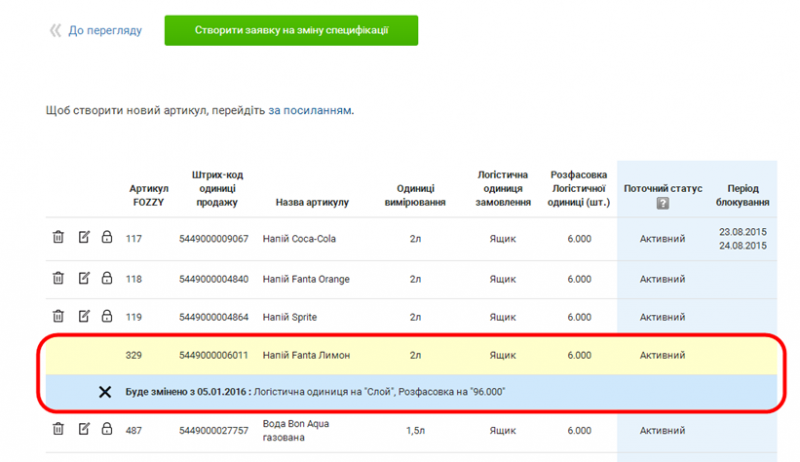800x462 pixels.
Task: Lock the Напій Sprite article
Action: point(106,317)
